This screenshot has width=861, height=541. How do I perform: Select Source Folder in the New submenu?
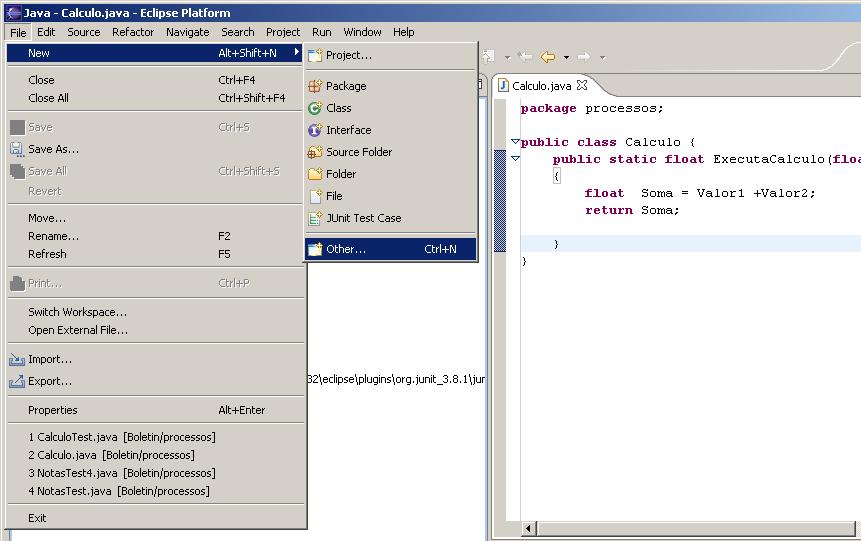391,152
